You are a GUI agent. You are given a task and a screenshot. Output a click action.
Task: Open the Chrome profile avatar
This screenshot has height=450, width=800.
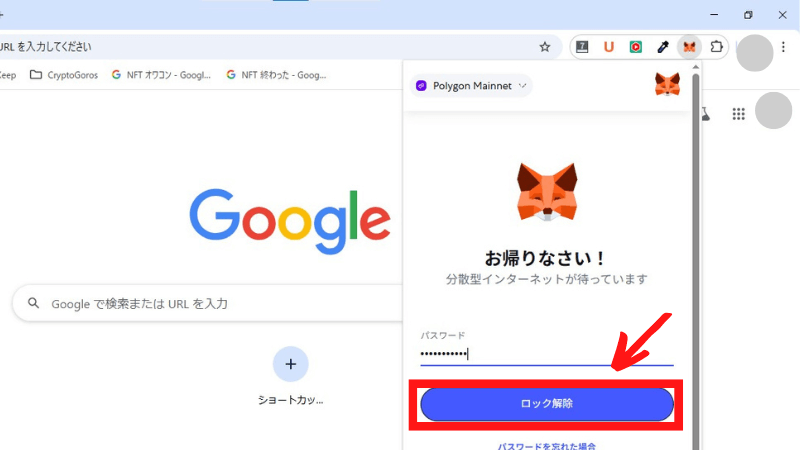pyautogui.click(x=755, y=53)
